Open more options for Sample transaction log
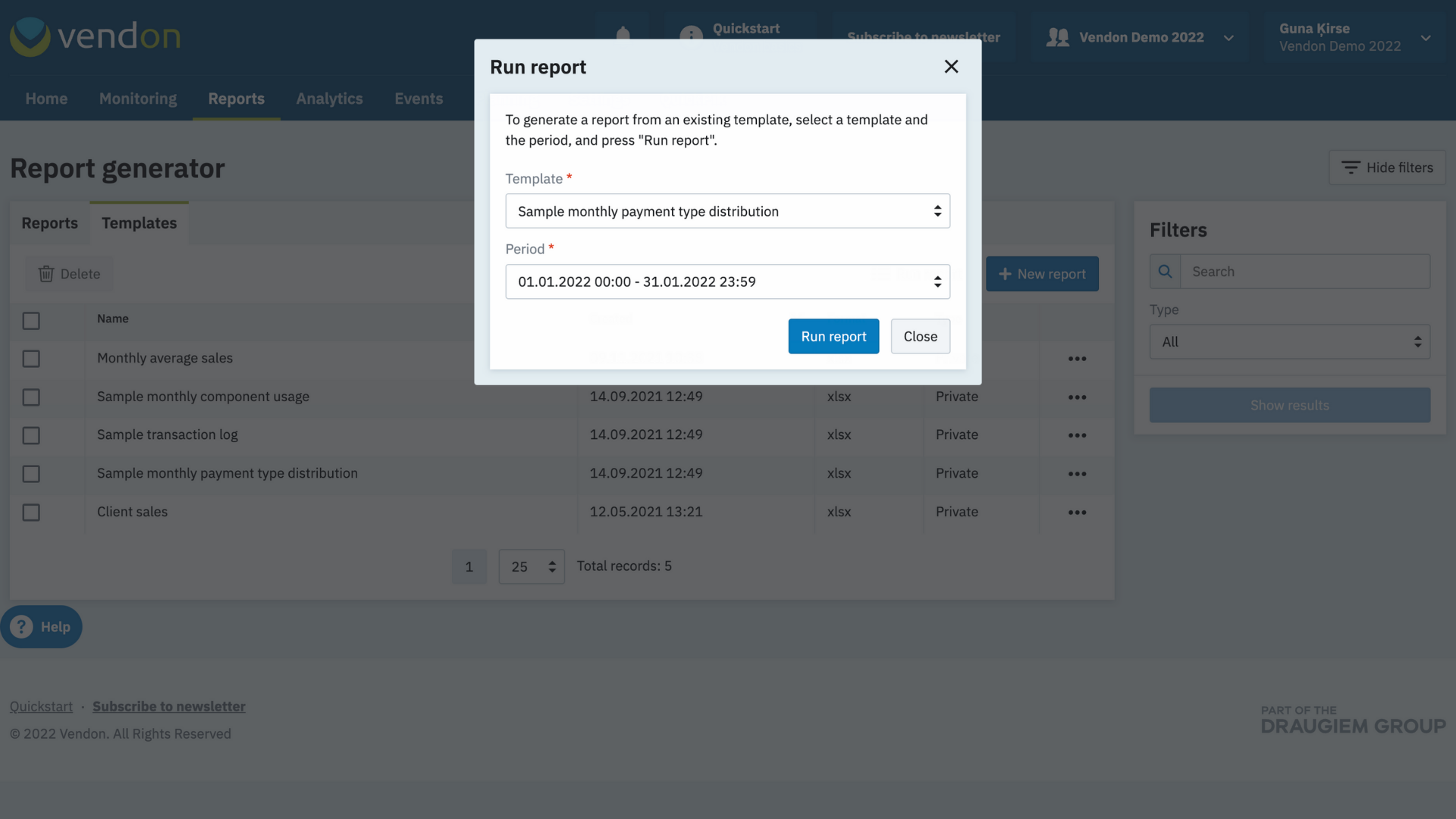Screen dimensions: 1456x819 pos(1078,435)
